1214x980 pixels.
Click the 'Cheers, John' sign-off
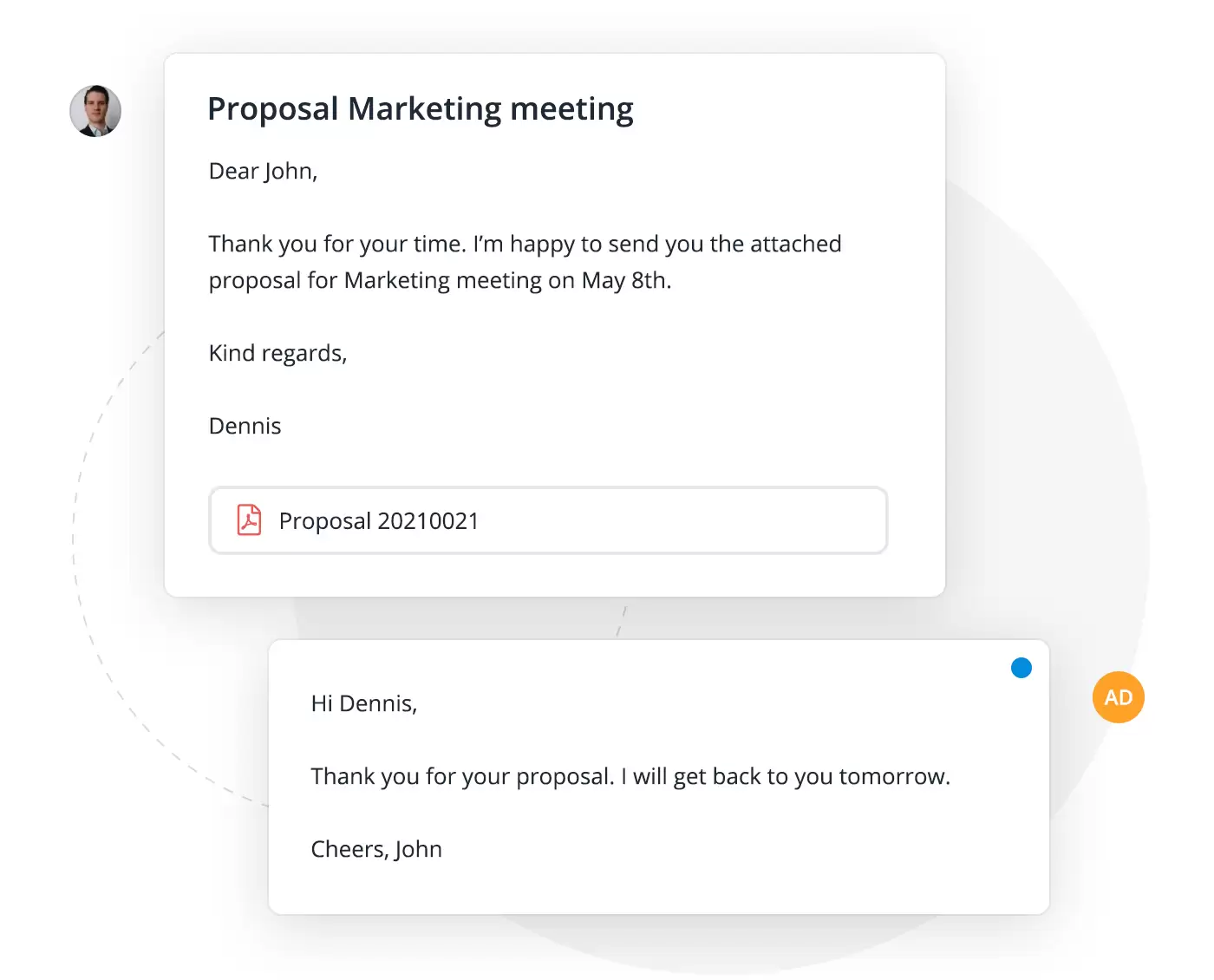[x=376, y=849]
